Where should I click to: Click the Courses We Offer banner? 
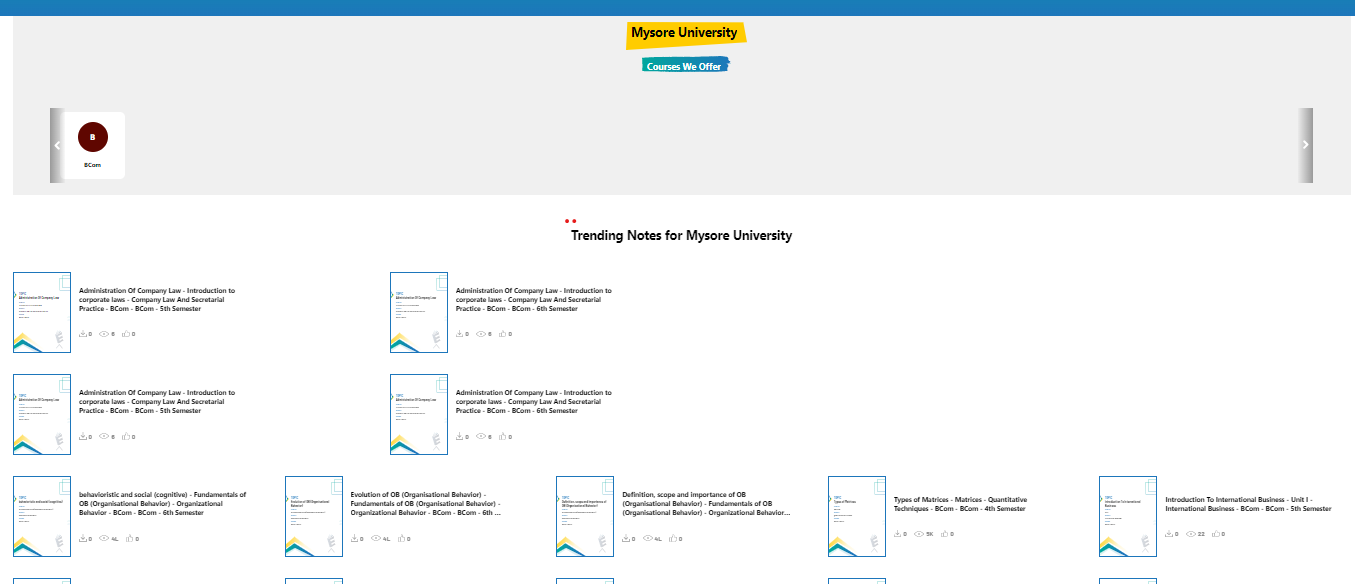click(685, 64)
